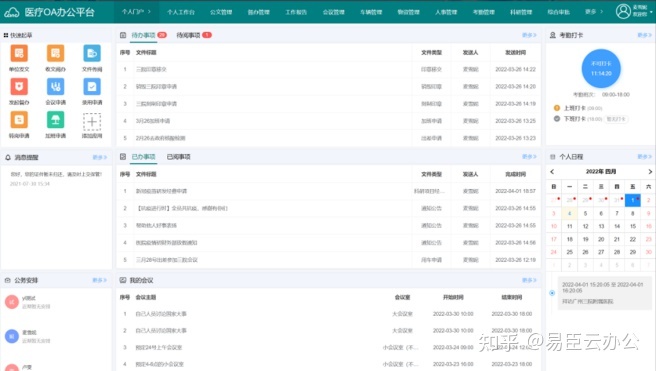Click the blue avatar in 公务安排 list
Screen dimensions: 656x371
(12, 336)
